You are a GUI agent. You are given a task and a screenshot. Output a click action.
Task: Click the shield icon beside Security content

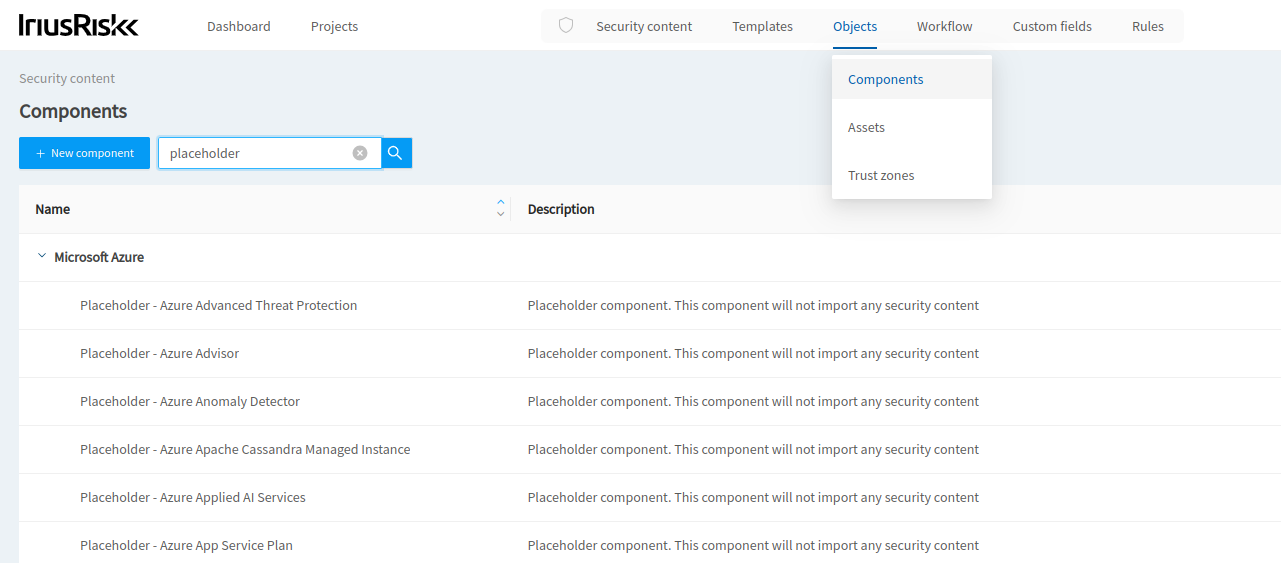[x=566, y=26]
